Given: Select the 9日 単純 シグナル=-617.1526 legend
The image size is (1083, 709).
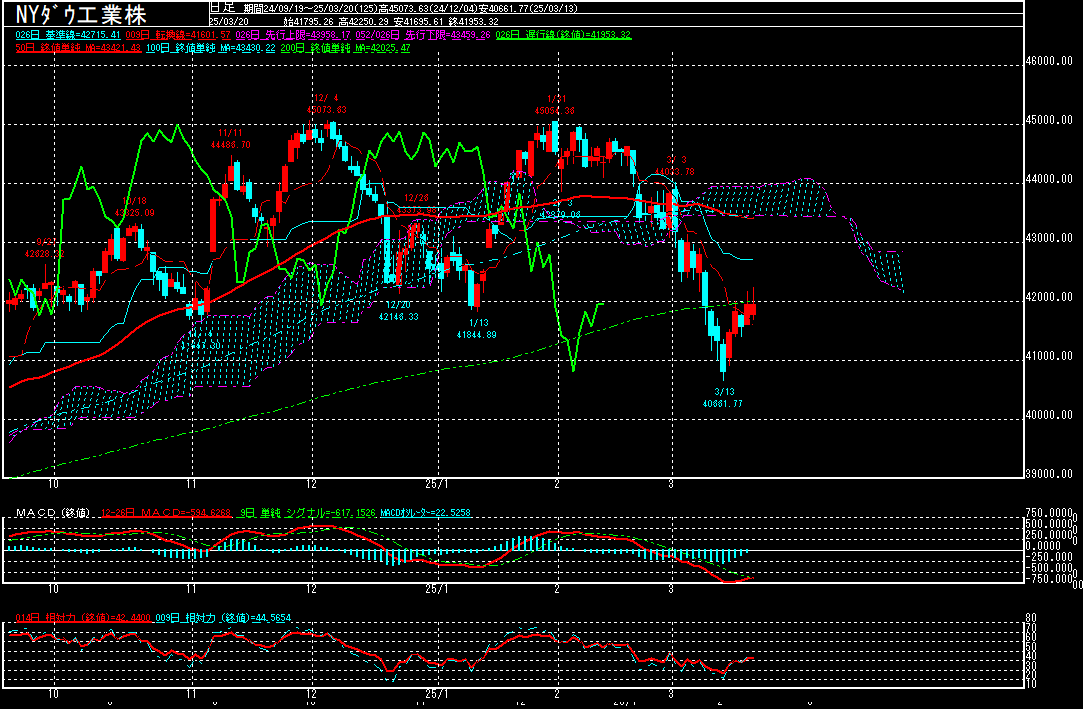Looking at the screenshot, I should point(308,513).
